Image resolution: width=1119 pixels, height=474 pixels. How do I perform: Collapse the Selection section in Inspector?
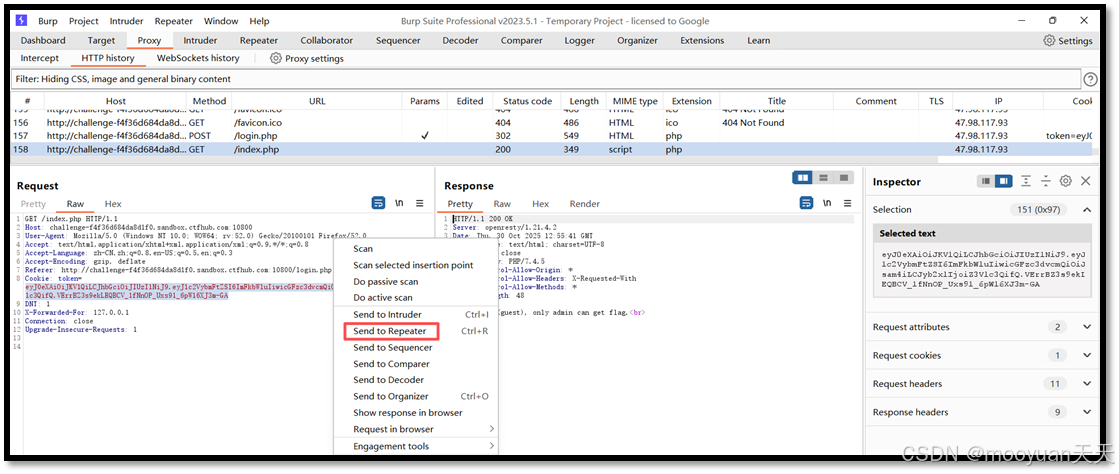point(1087,210)
